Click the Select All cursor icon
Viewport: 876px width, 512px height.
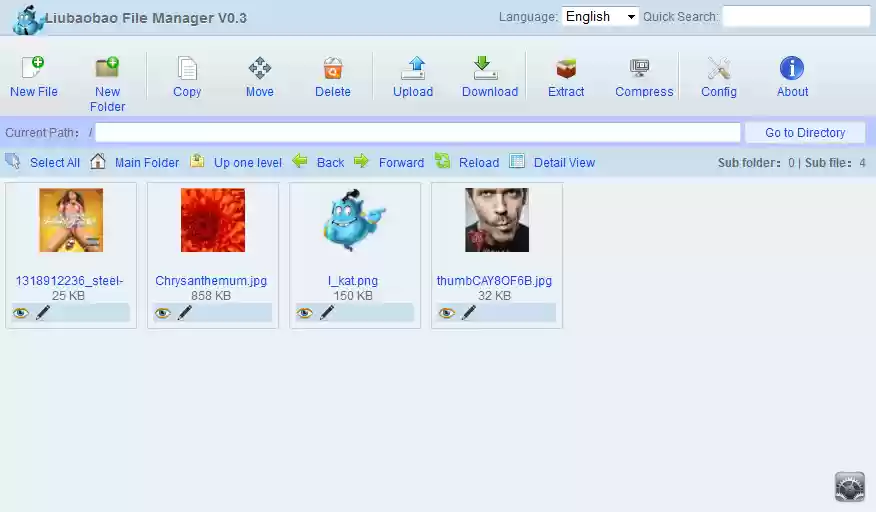[x=13, y=162]
